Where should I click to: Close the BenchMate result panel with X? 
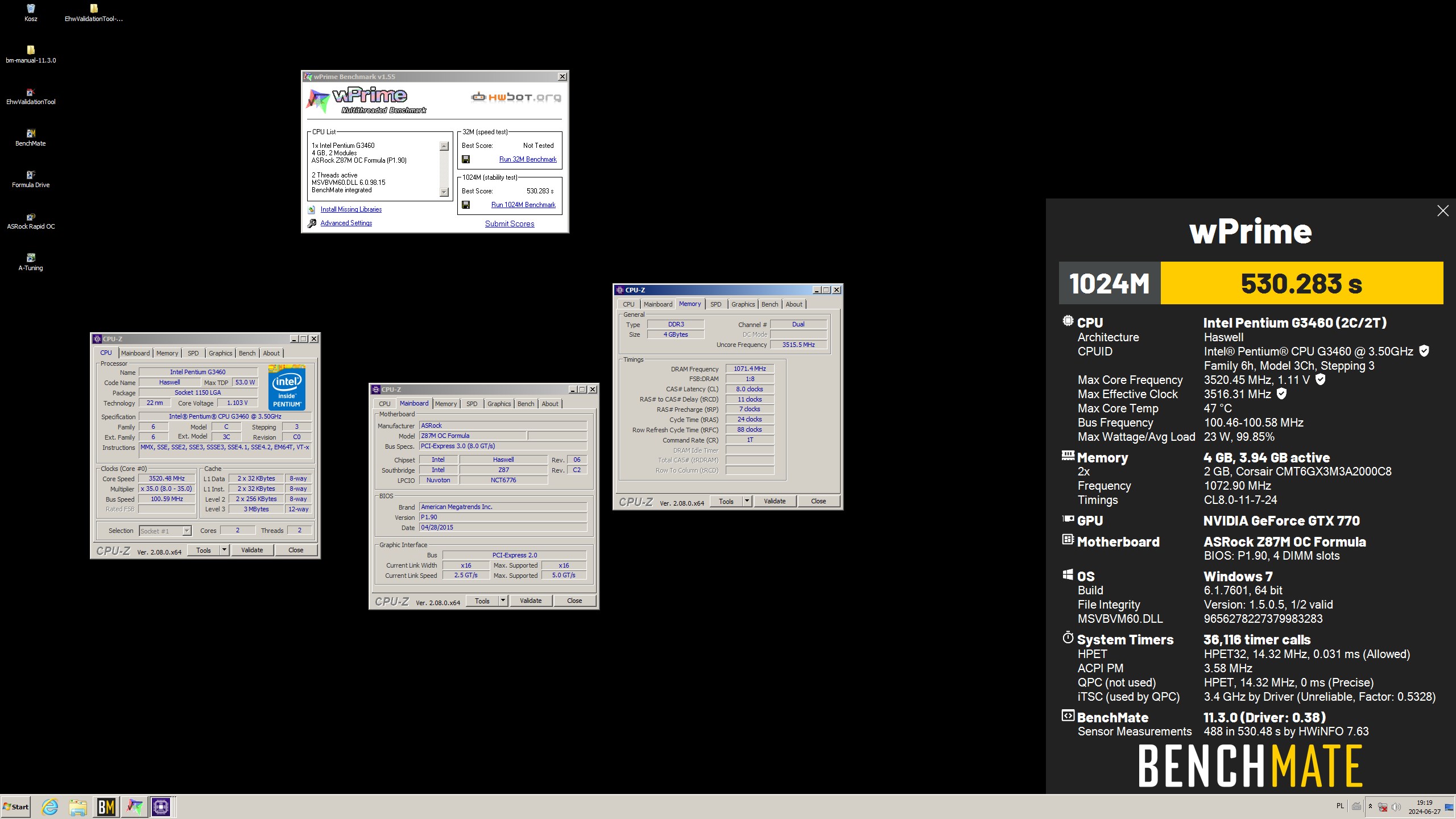(x=1442, y=210)
